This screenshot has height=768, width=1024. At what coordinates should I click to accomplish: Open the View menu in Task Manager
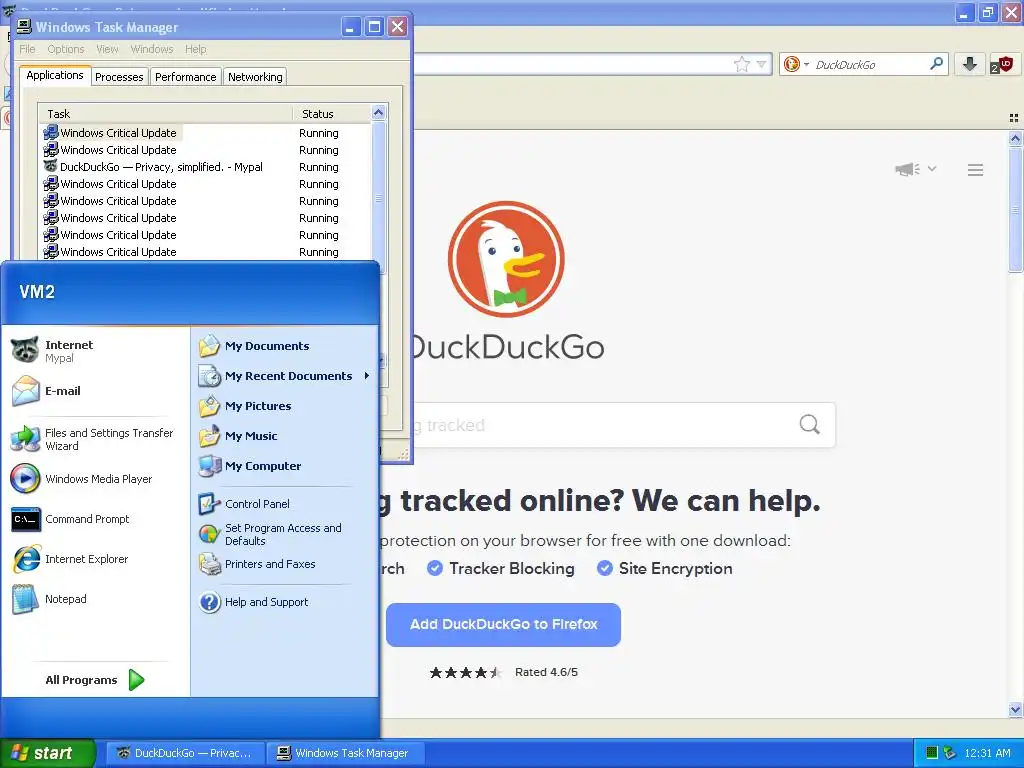107,49
